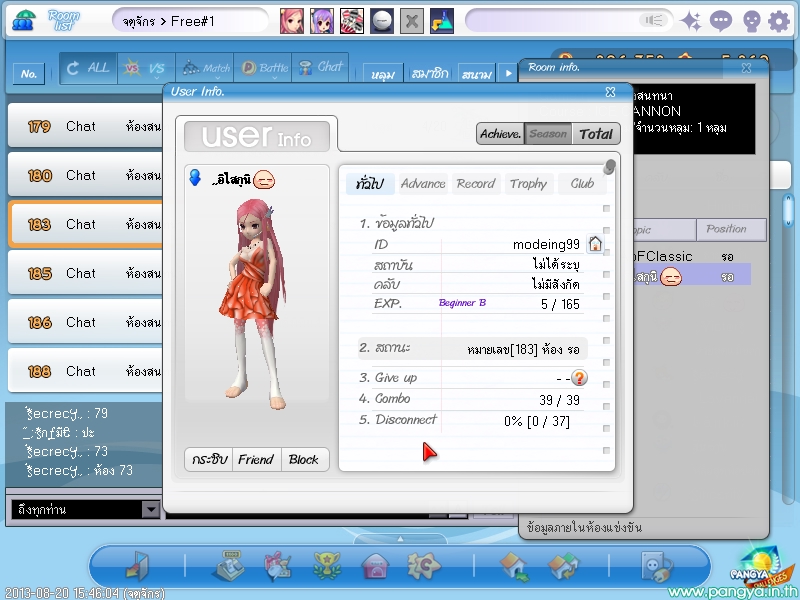Show Total statistics

(596, 134)
